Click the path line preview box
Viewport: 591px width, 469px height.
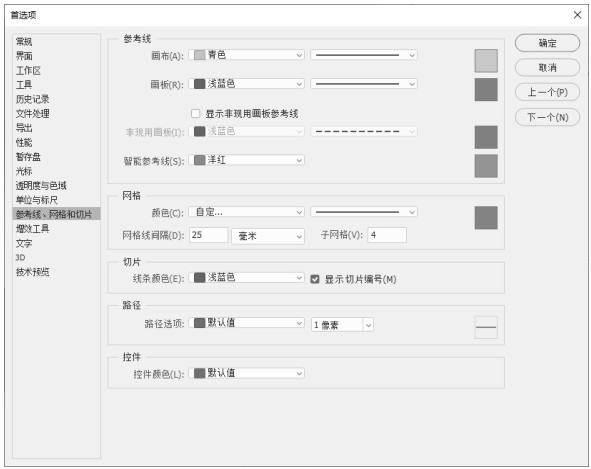tap(486, 327)
